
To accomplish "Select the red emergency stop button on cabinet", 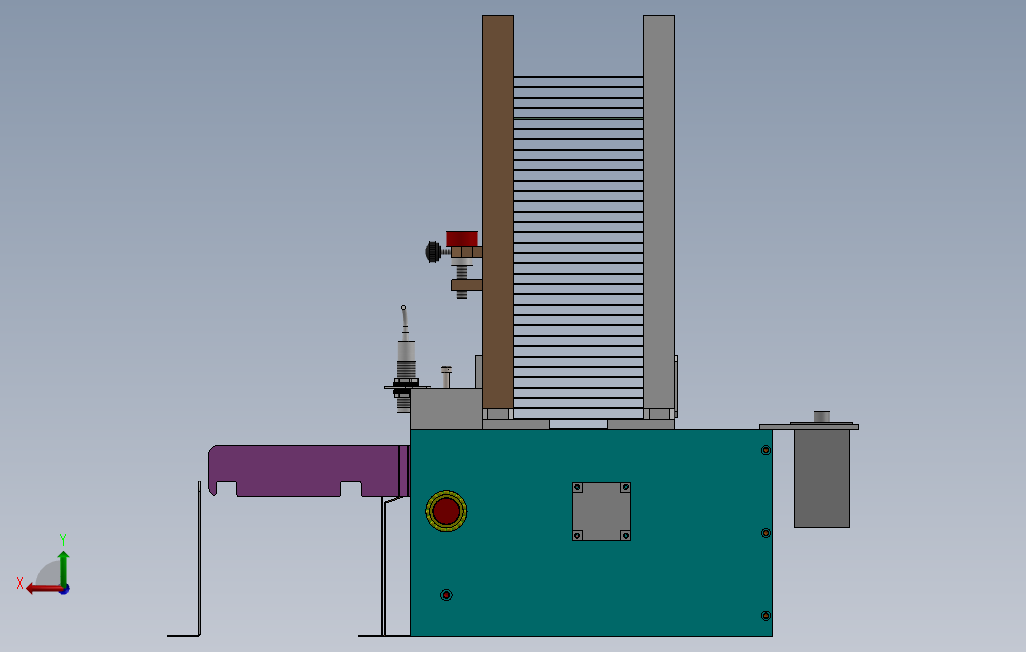I will click(x=446, y=511).
